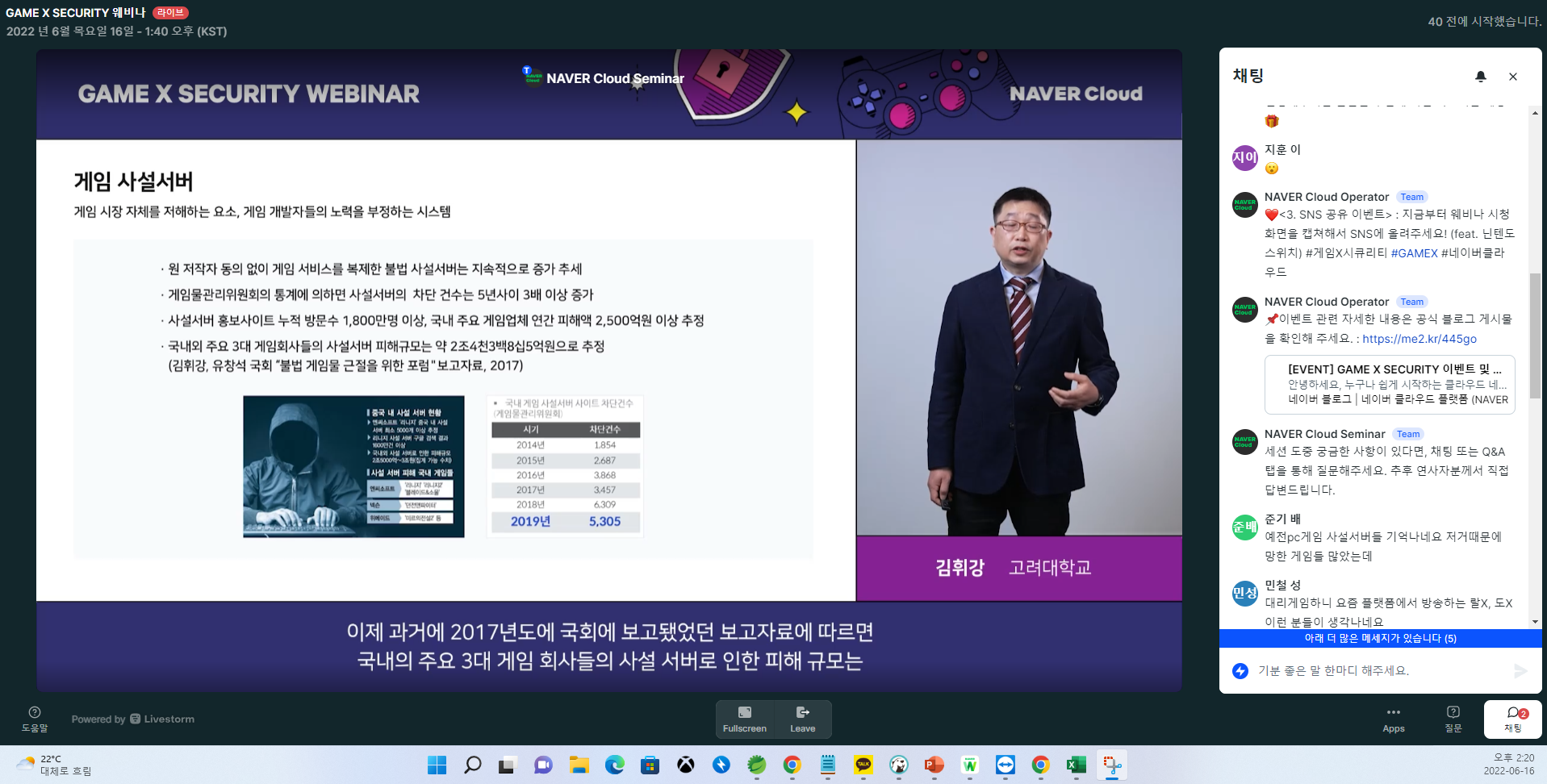Open Microsoft Store from the taskbar
Viewport: 1547px width, 784px height.
click(650, 765)
